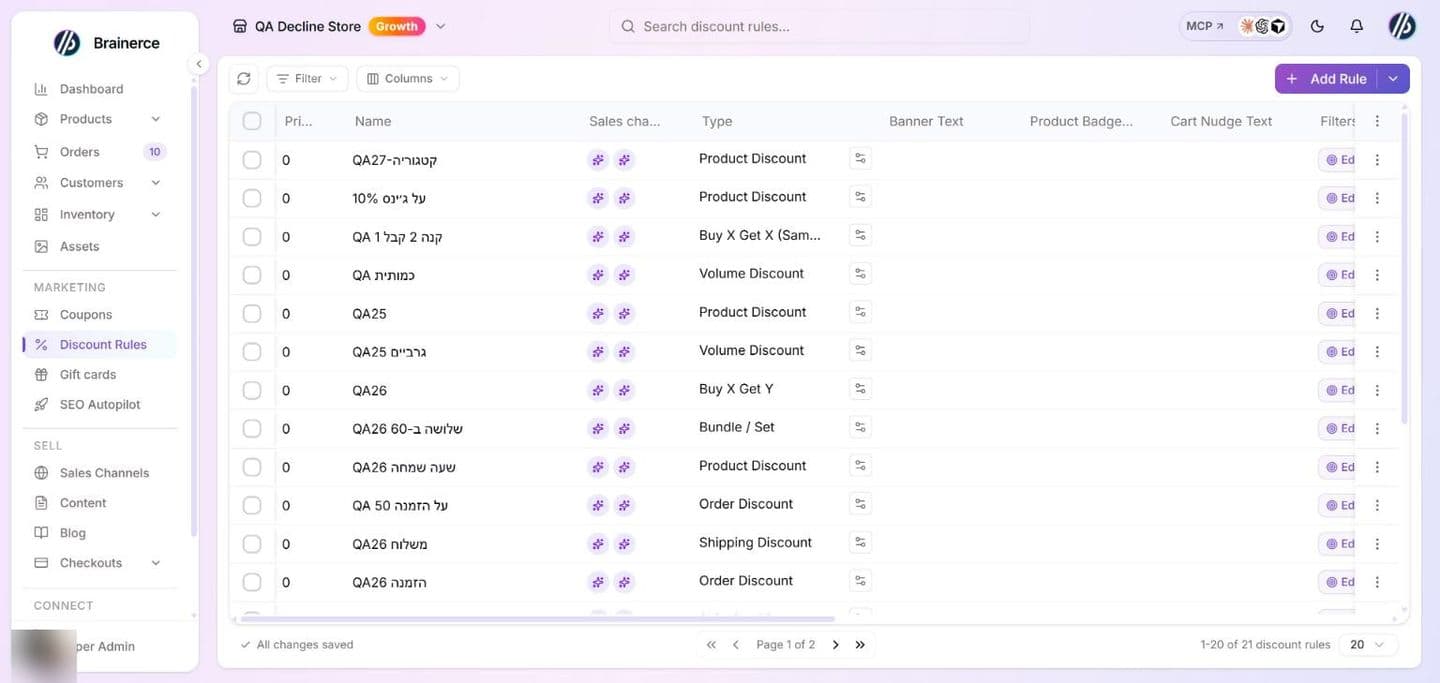This screenshot has height=683, width=1440.
Task: Click the Growth plan badge
Action: point(397,27)
